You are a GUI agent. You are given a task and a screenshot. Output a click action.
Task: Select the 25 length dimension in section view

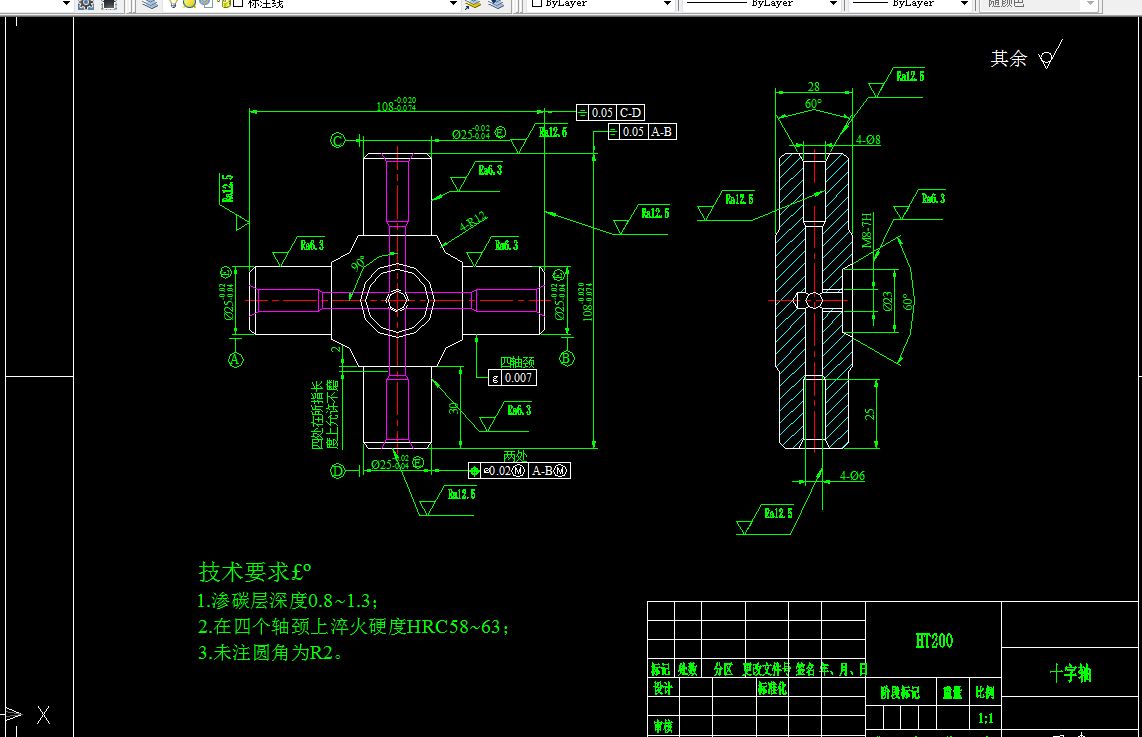point(870,414)
